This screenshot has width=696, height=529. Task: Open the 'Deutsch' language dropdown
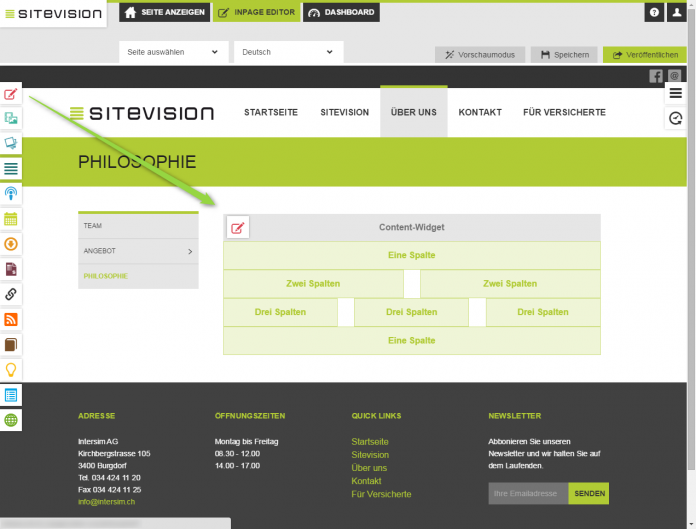[x=289, y=52]
